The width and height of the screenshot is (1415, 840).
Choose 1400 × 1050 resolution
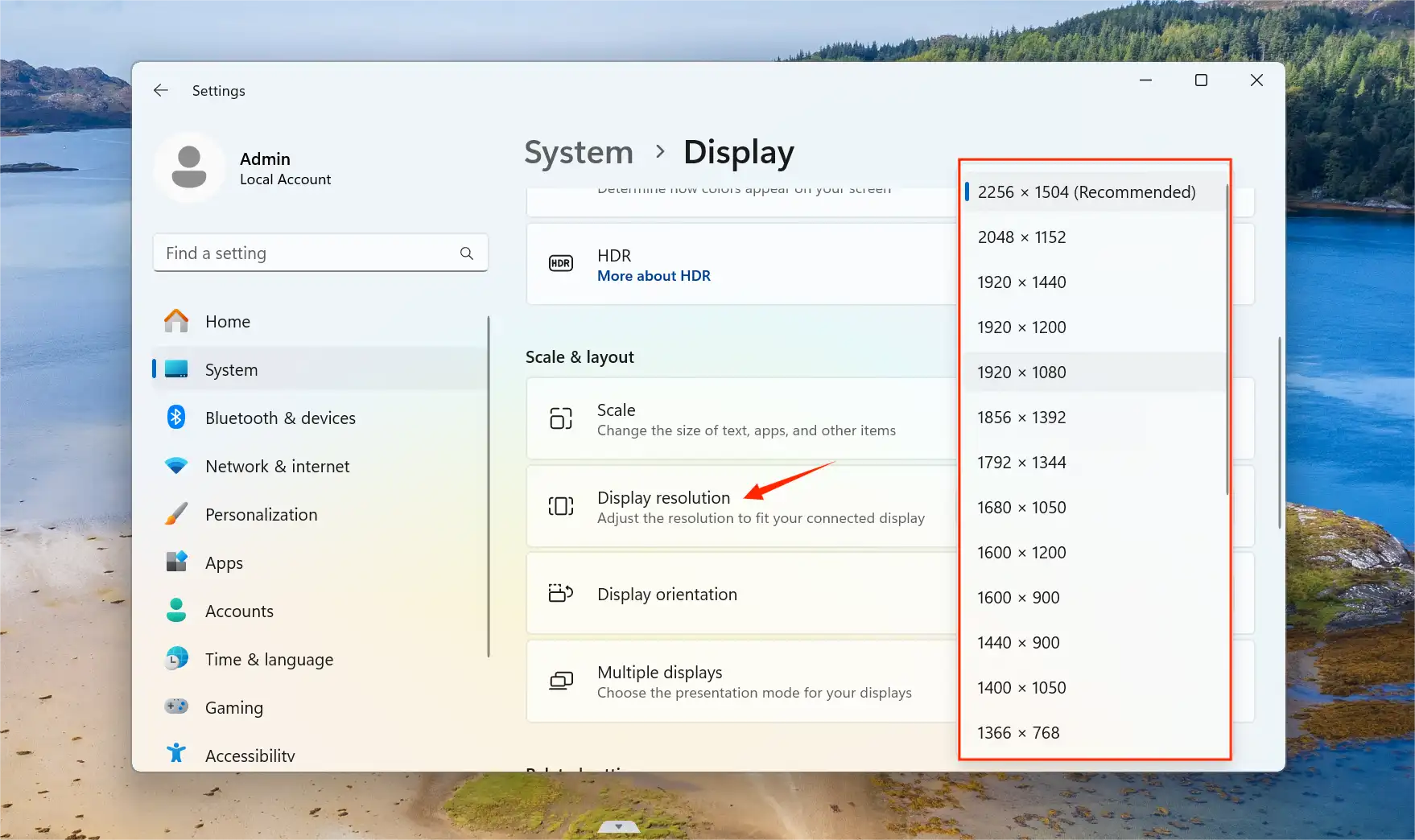[1094, 687]
